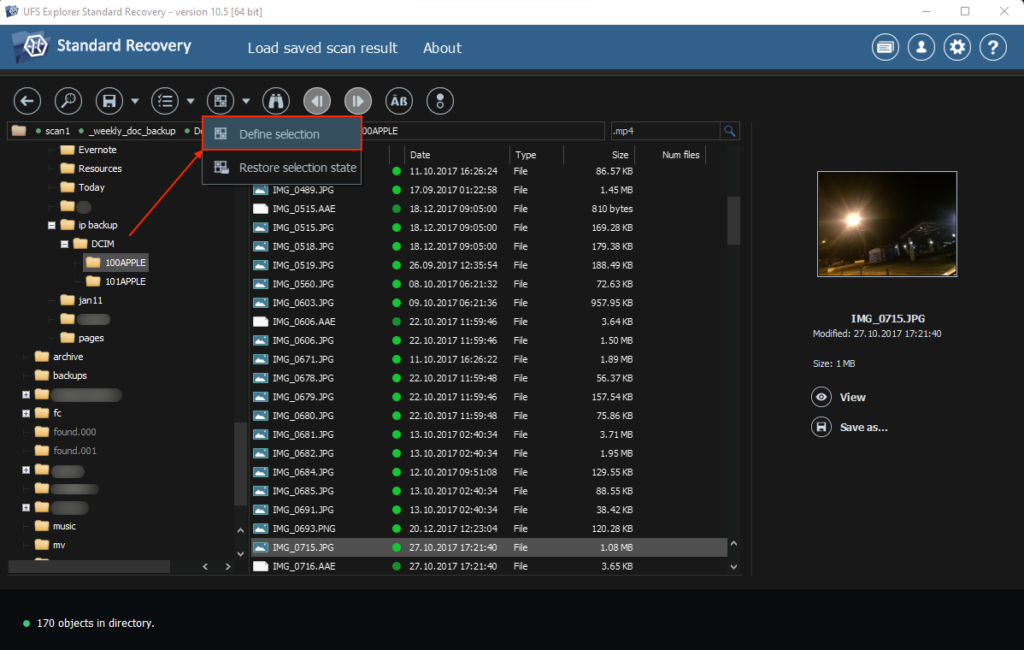
Task: Open Load saved scan result menu
Action: pos(322,47)
